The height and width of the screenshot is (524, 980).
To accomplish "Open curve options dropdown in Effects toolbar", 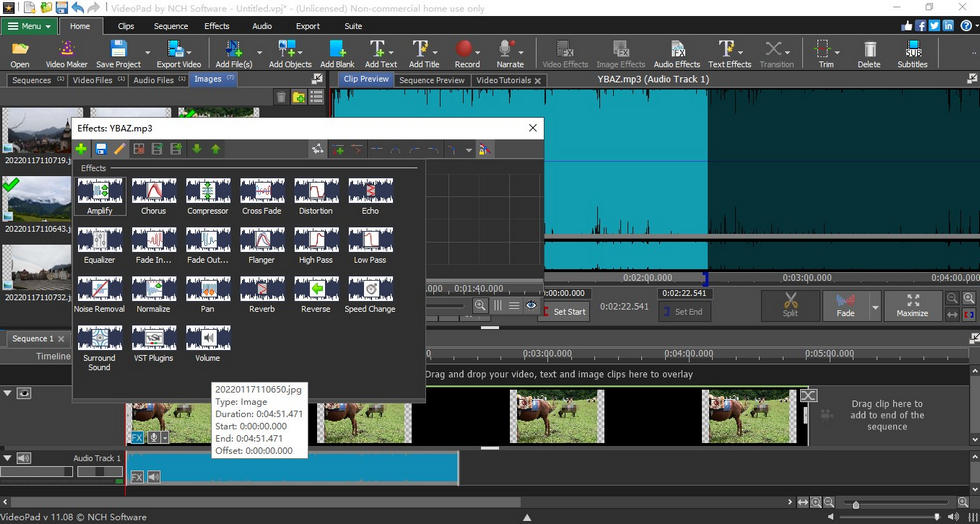I will pos(469,149).
